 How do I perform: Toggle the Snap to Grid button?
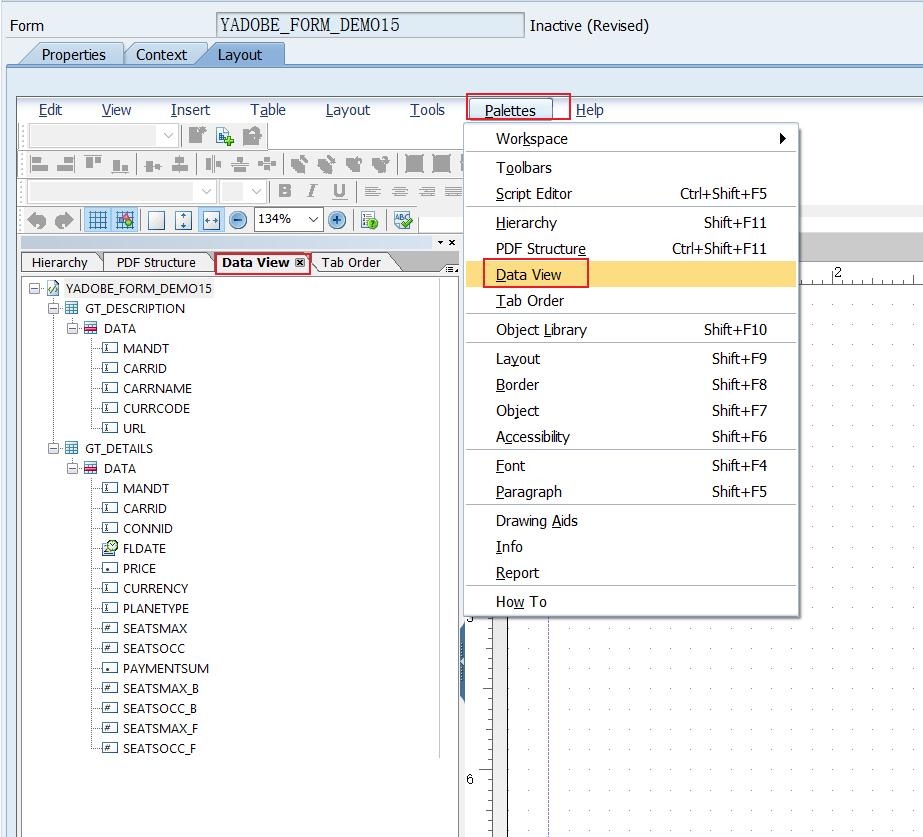click(125, 221)
